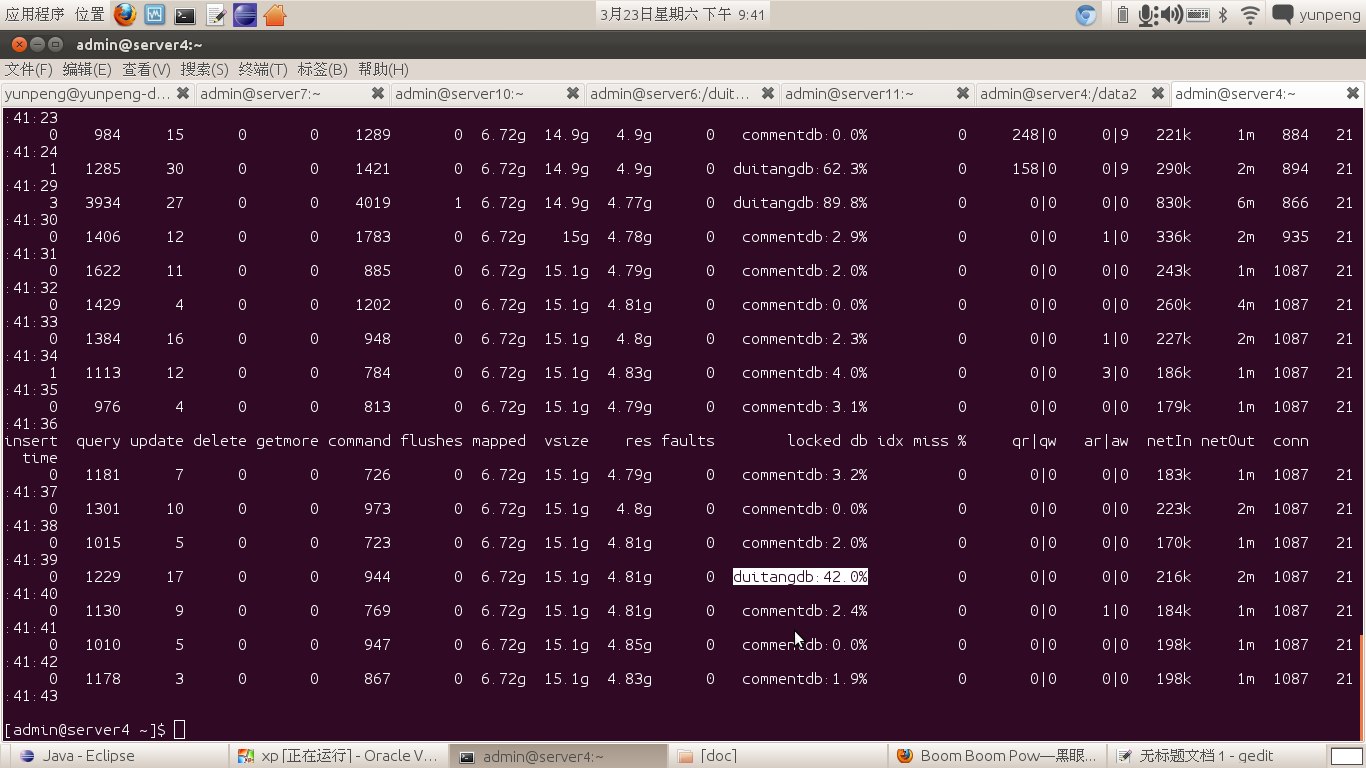Close the yunpeng@yunpeng-d… terminal tab

183,93
